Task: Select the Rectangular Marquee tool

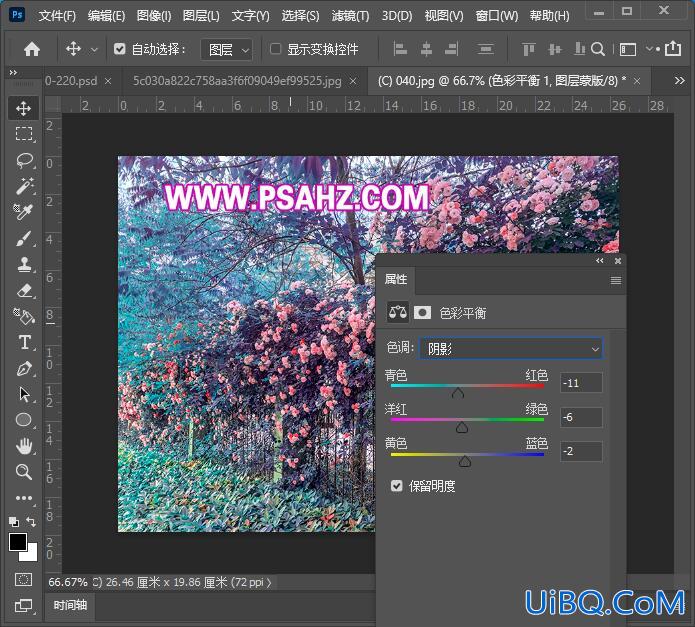Action: [23, 134]
